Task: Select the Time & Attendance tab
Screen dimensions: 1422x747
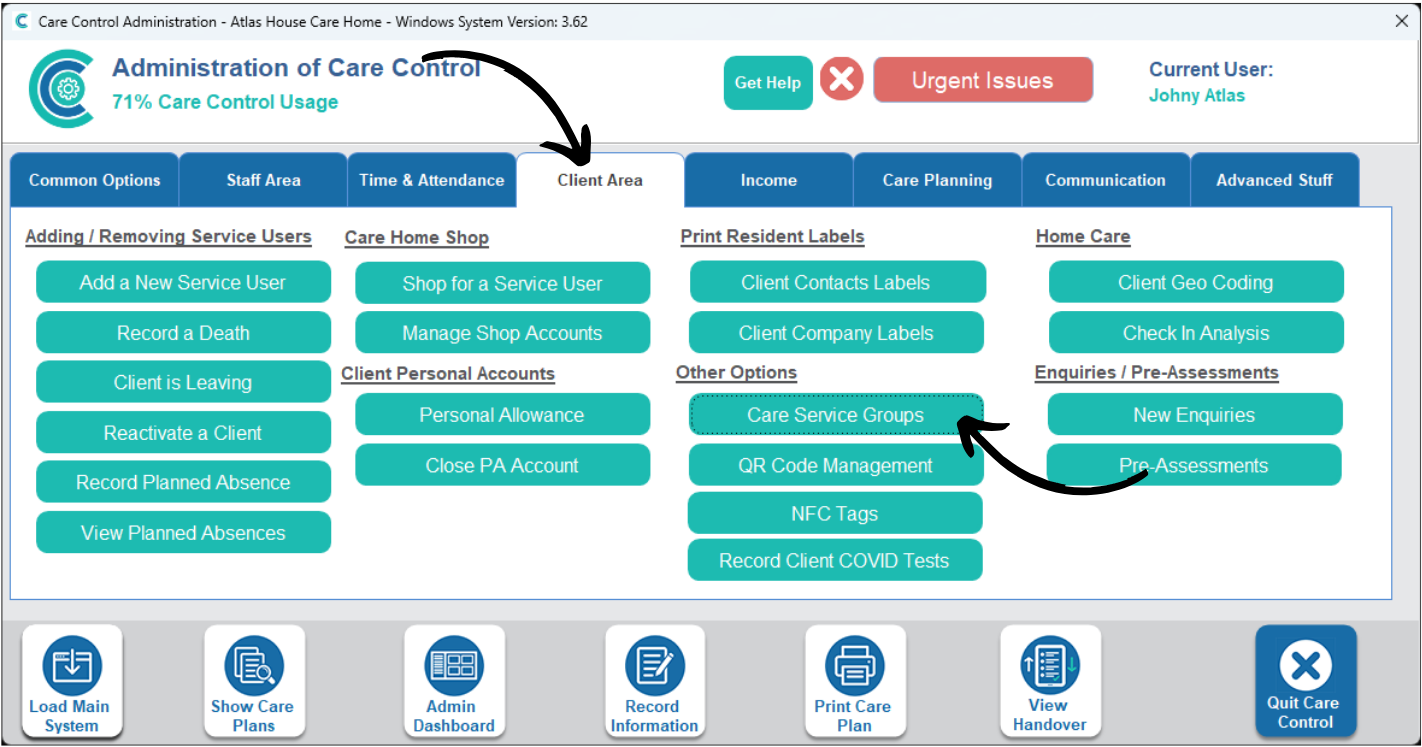Action: [432, 180]
